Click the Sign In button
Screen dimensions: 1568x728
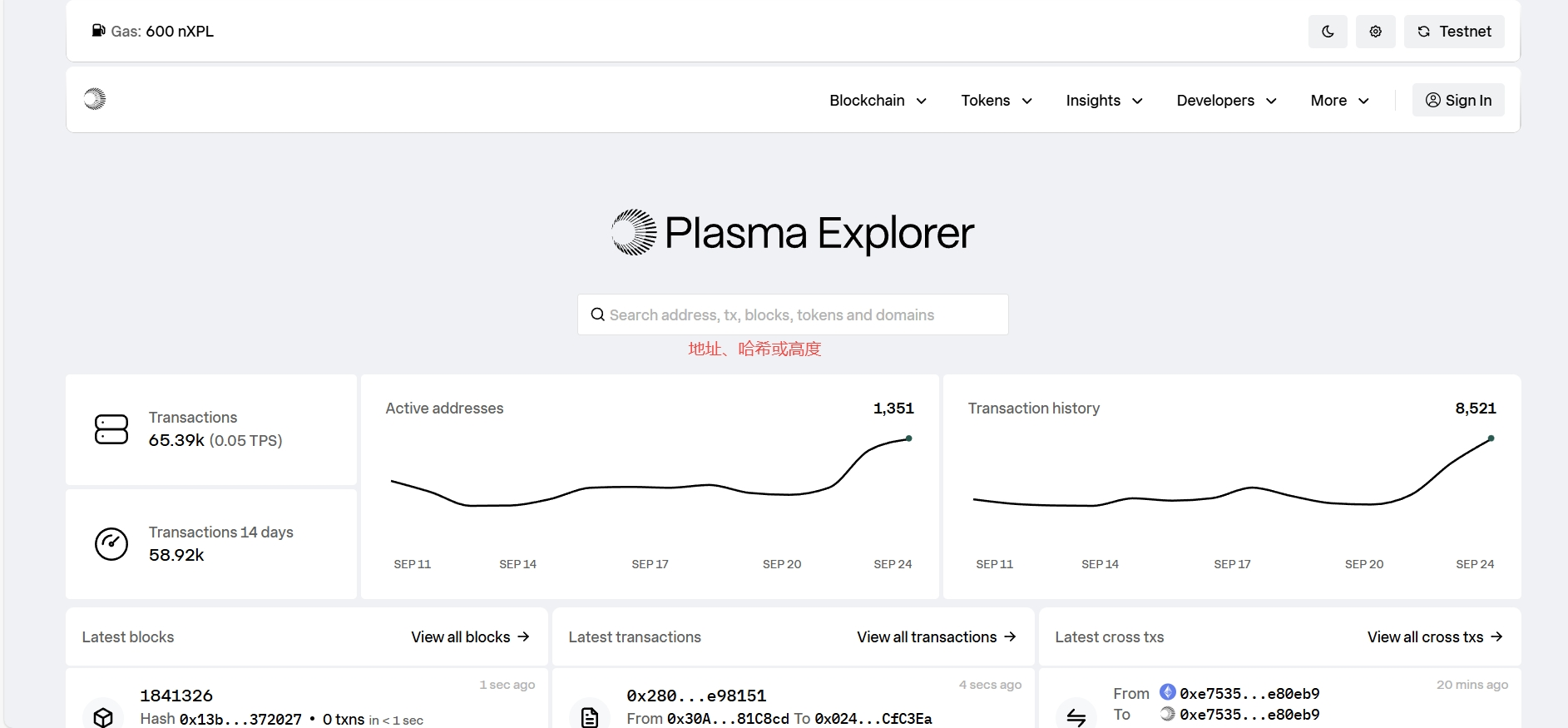point(1458,101)
